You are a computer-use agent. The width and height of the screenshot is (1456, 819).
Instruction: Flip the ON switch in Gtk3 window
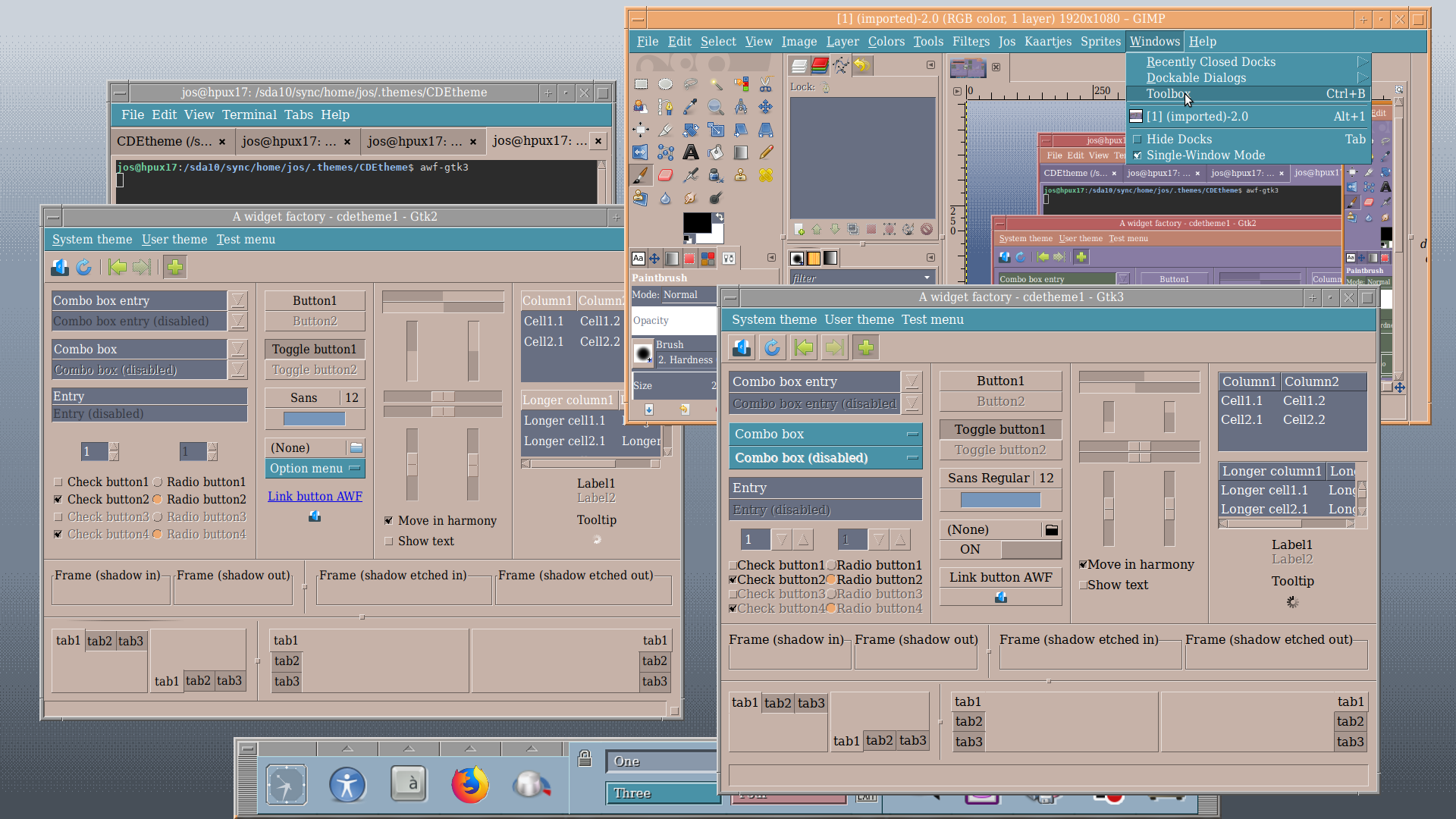tap(1000, 550)
